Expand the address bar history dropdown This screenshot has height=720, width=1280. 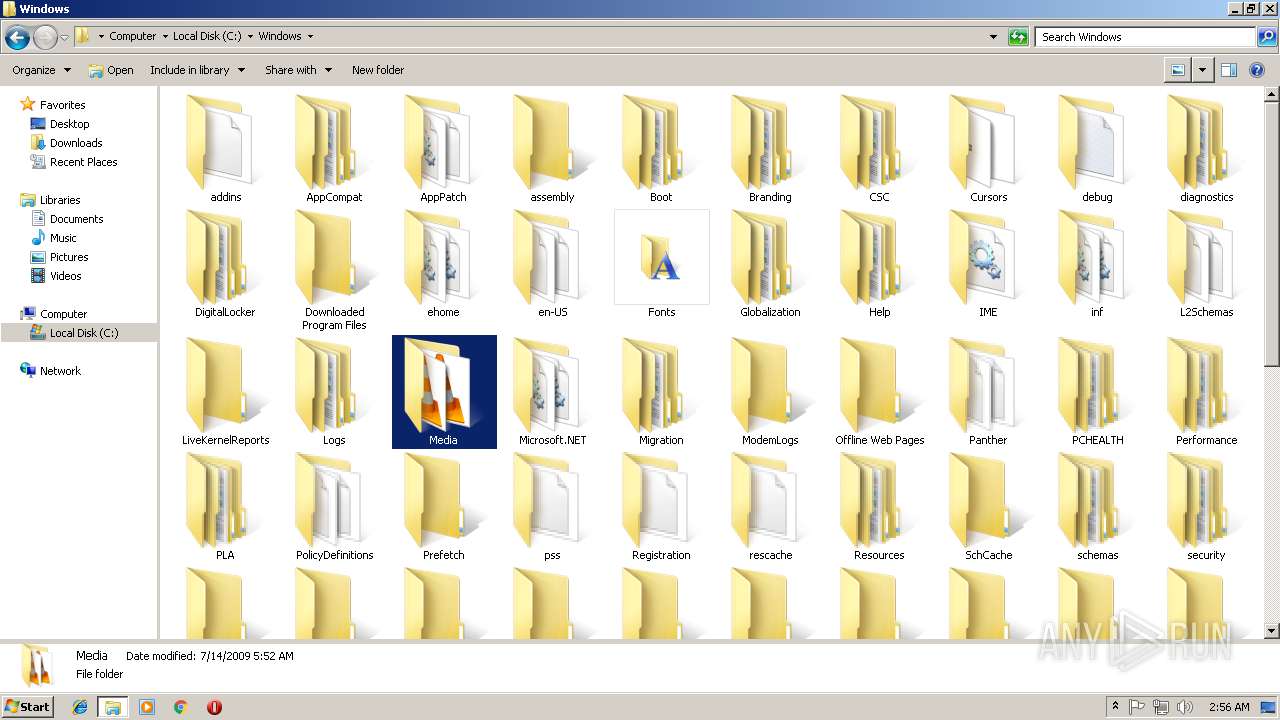point(993,37)
